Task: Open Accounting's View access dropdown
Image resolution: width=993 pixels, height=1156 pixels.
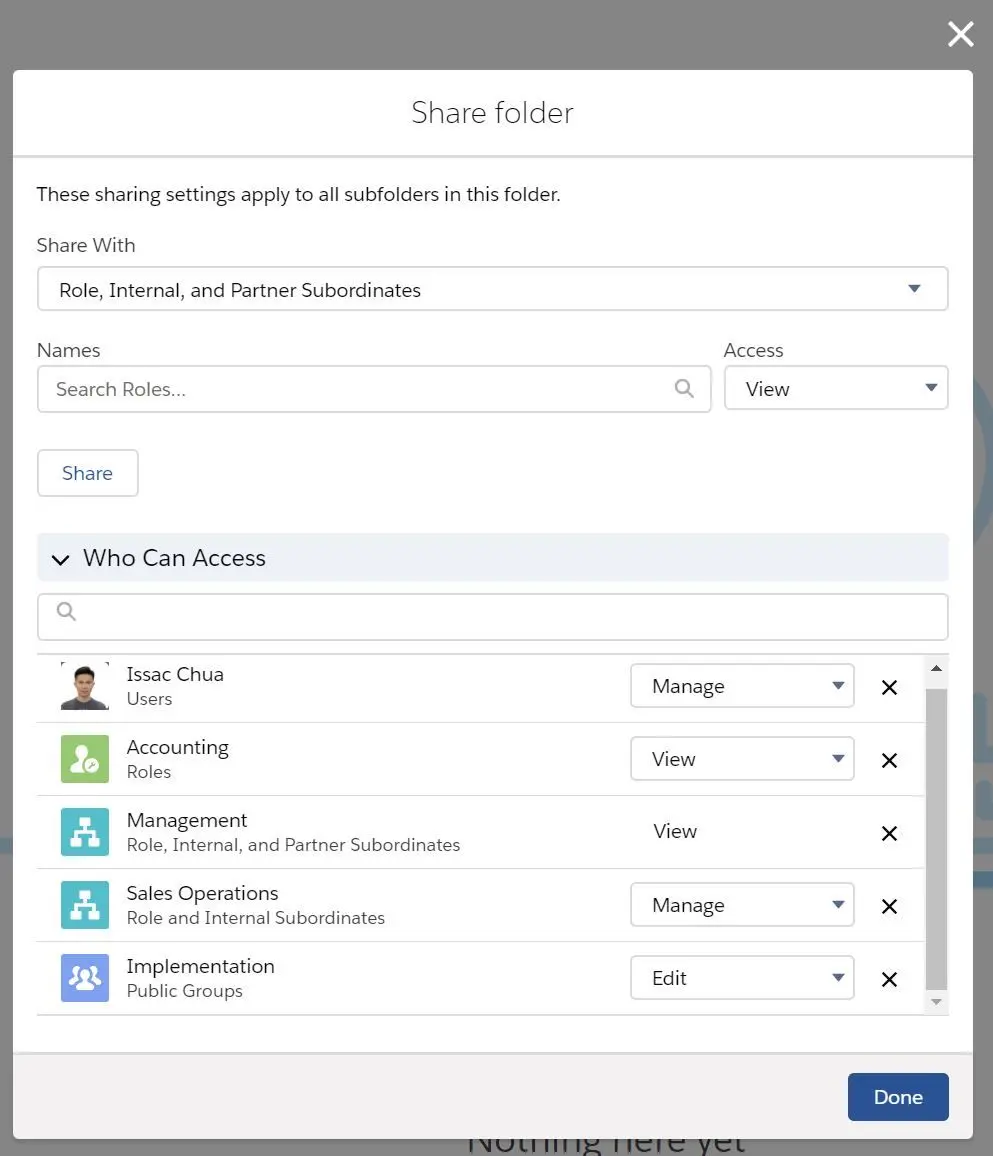Action: coord(742,759)
